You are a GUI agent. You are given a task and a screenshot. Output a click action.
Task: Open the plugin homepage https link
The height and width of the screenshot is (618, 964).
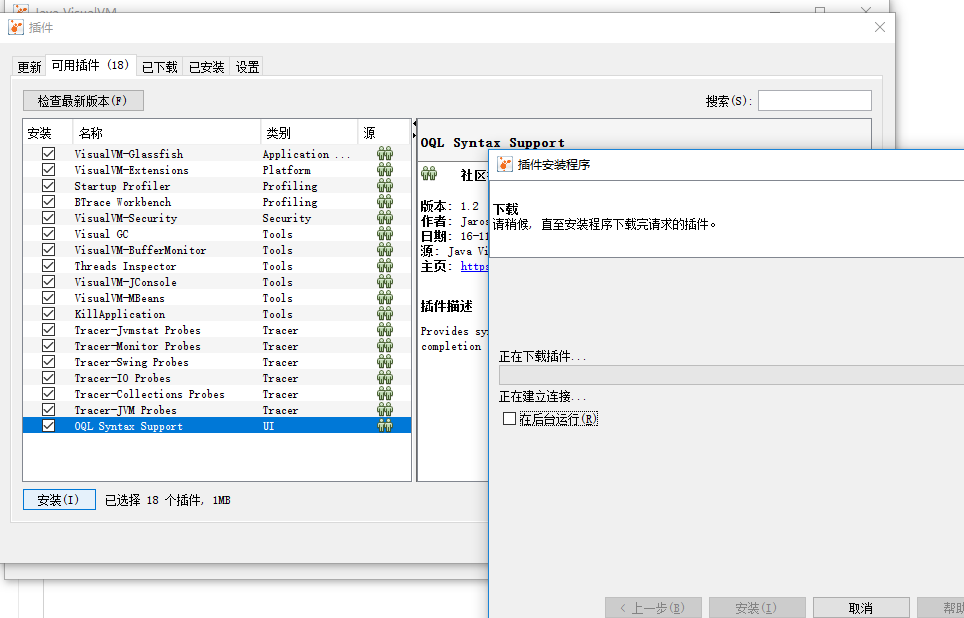[475, 266]
